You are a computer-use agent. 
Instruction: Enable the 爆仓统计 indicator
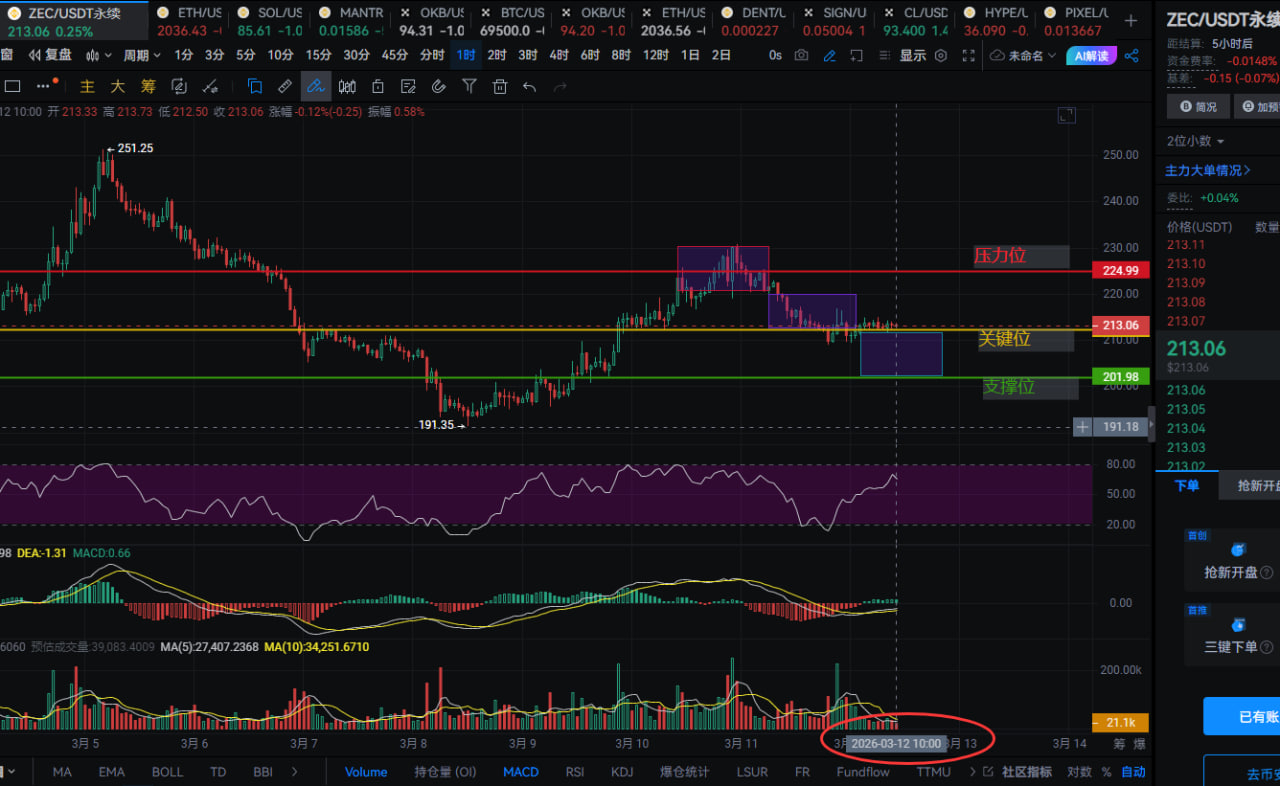pos(685,771)
